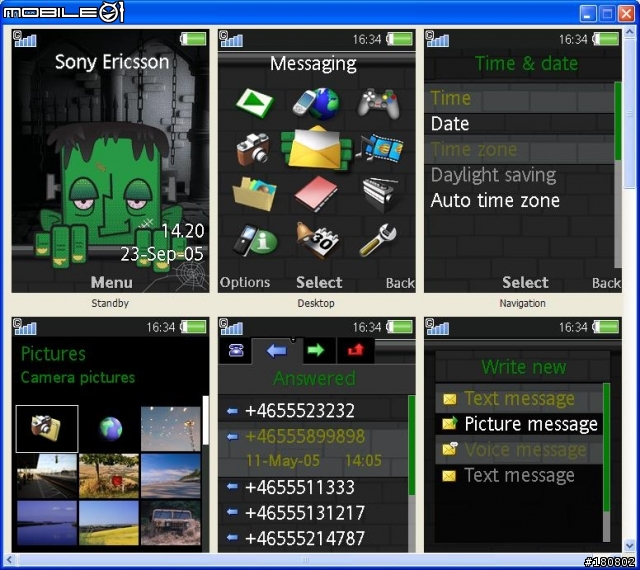This screenshot has width=640, height=570.
Task: Open the camera icon in Desktop menu
Action: click(x=253, y=149)
